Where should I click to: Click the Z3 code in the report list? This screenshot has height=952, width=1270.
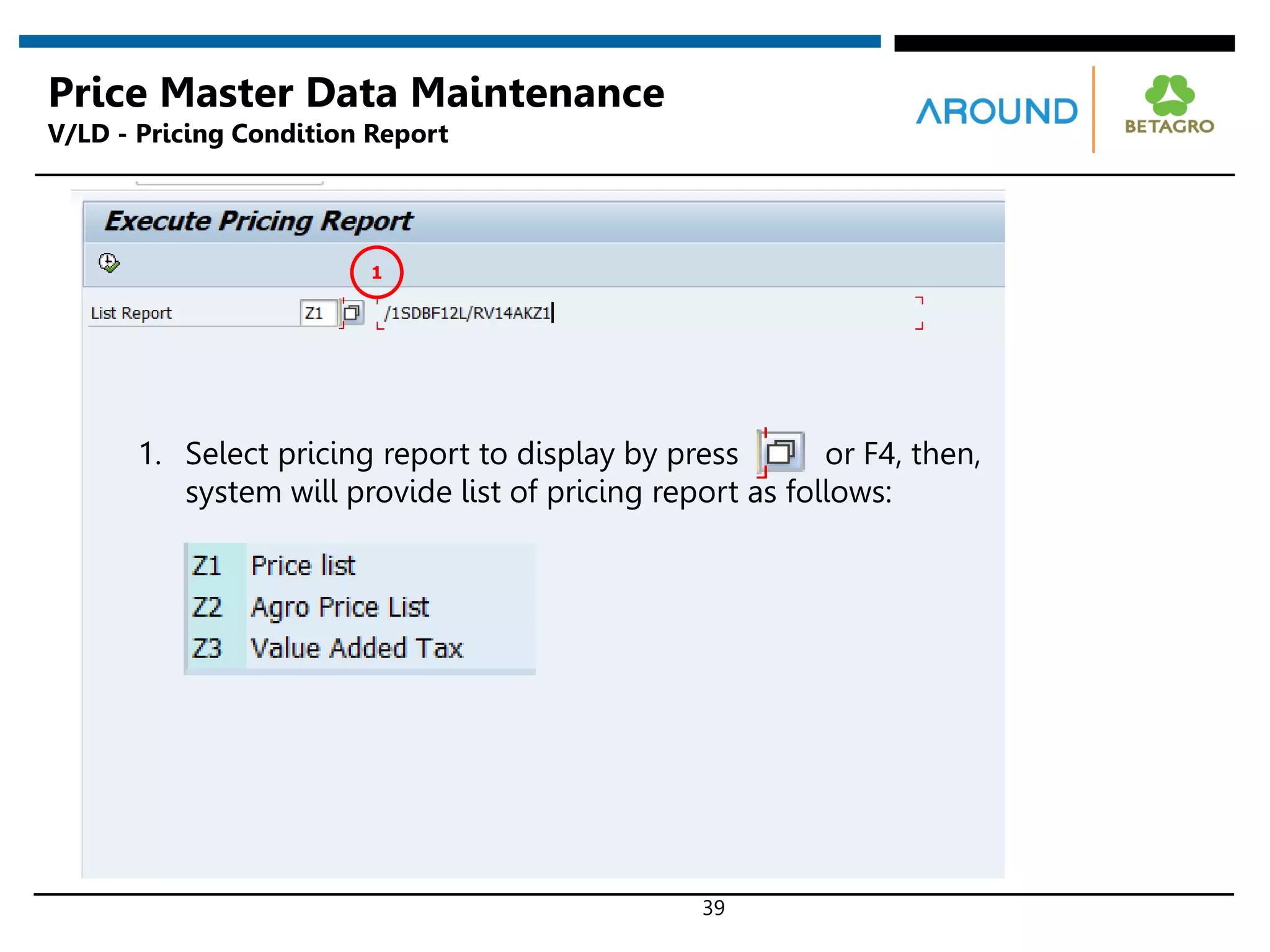[x=207, y=648]
